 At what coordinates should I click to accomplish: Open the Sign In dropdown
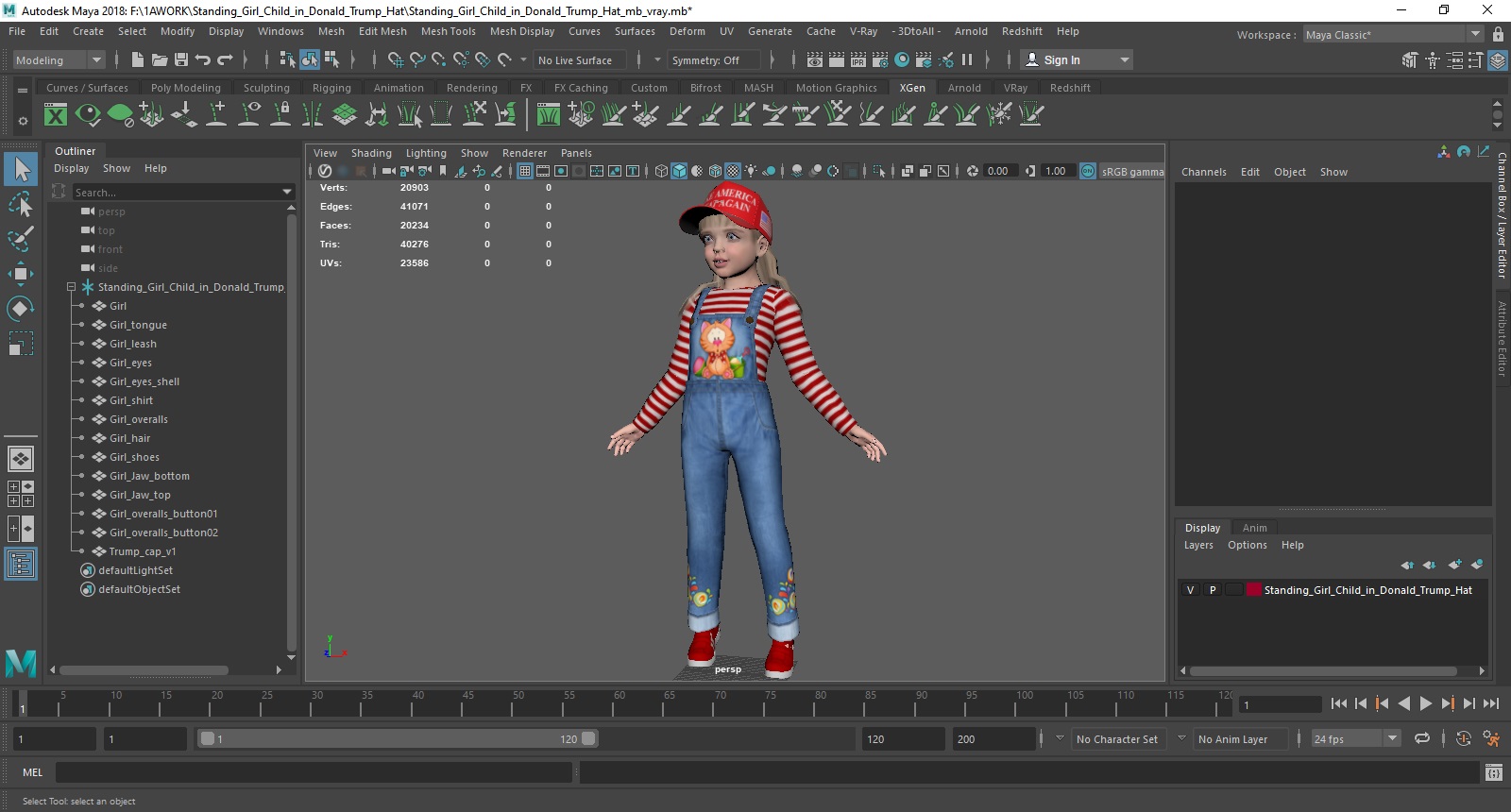(x=1078, y=59)
